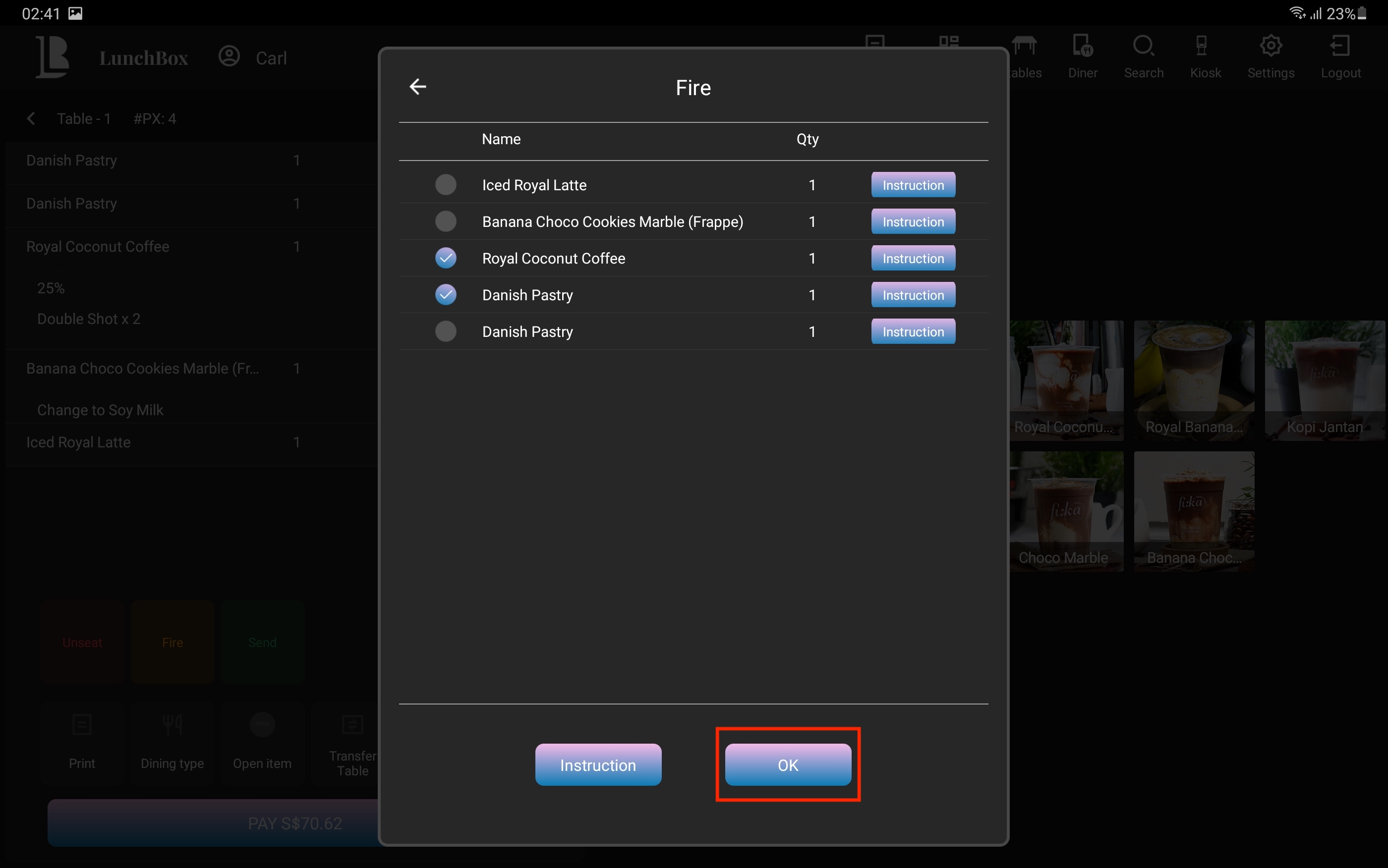Select the Iced Royal Latte checkbox

tap(446, 185)
